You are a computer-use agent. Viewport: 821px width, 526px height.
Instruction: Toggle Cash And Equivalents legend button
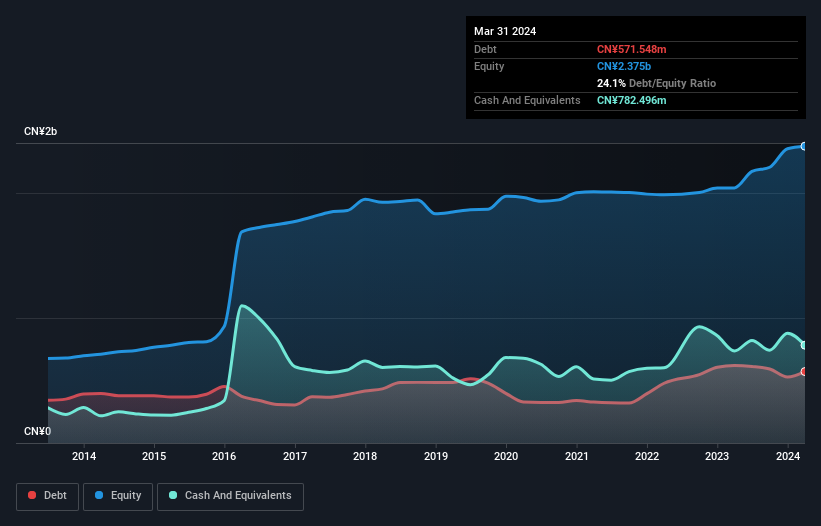(230, 496)
